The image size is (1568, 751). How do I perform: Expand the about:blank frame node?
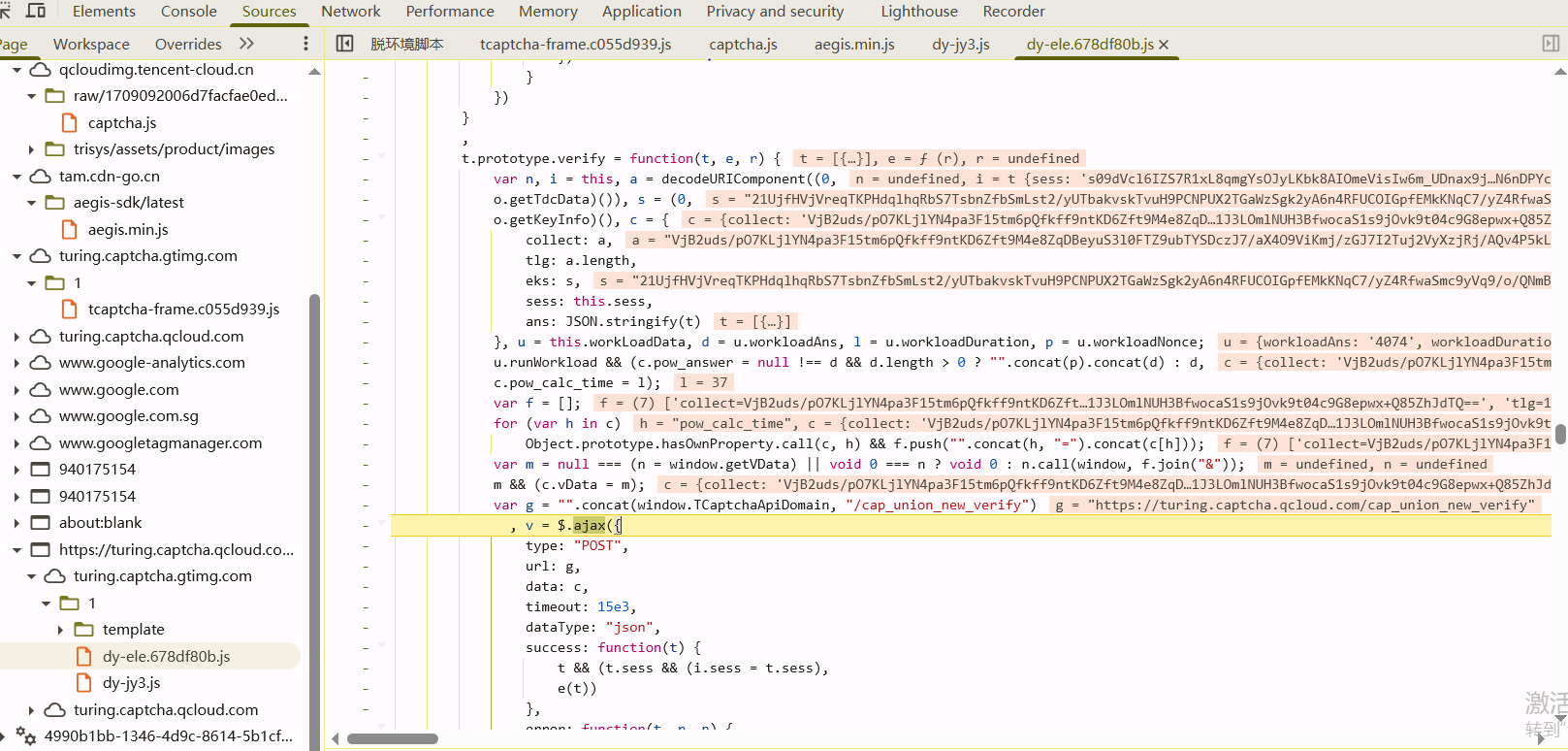coord(16,523)
